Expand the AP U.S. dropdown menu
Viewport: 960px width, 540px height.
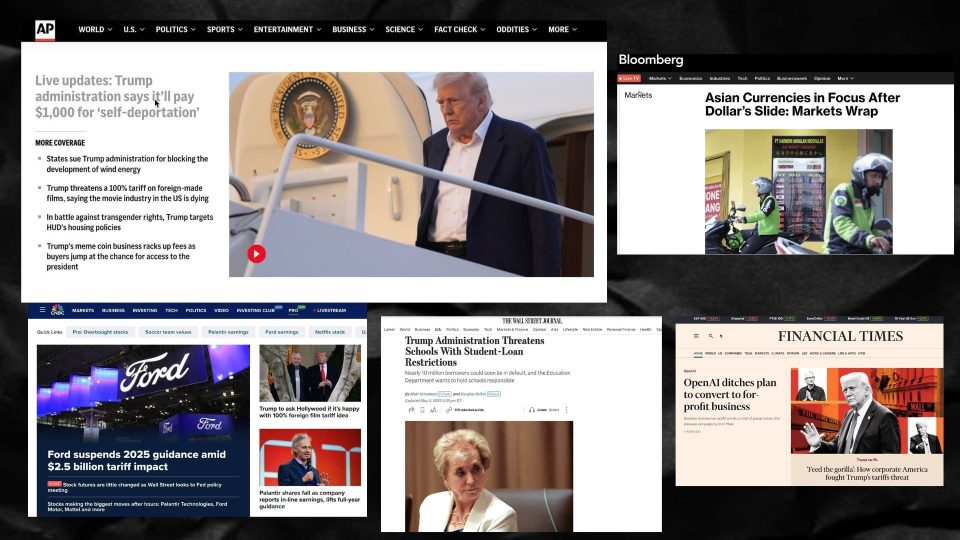(133, 29)
